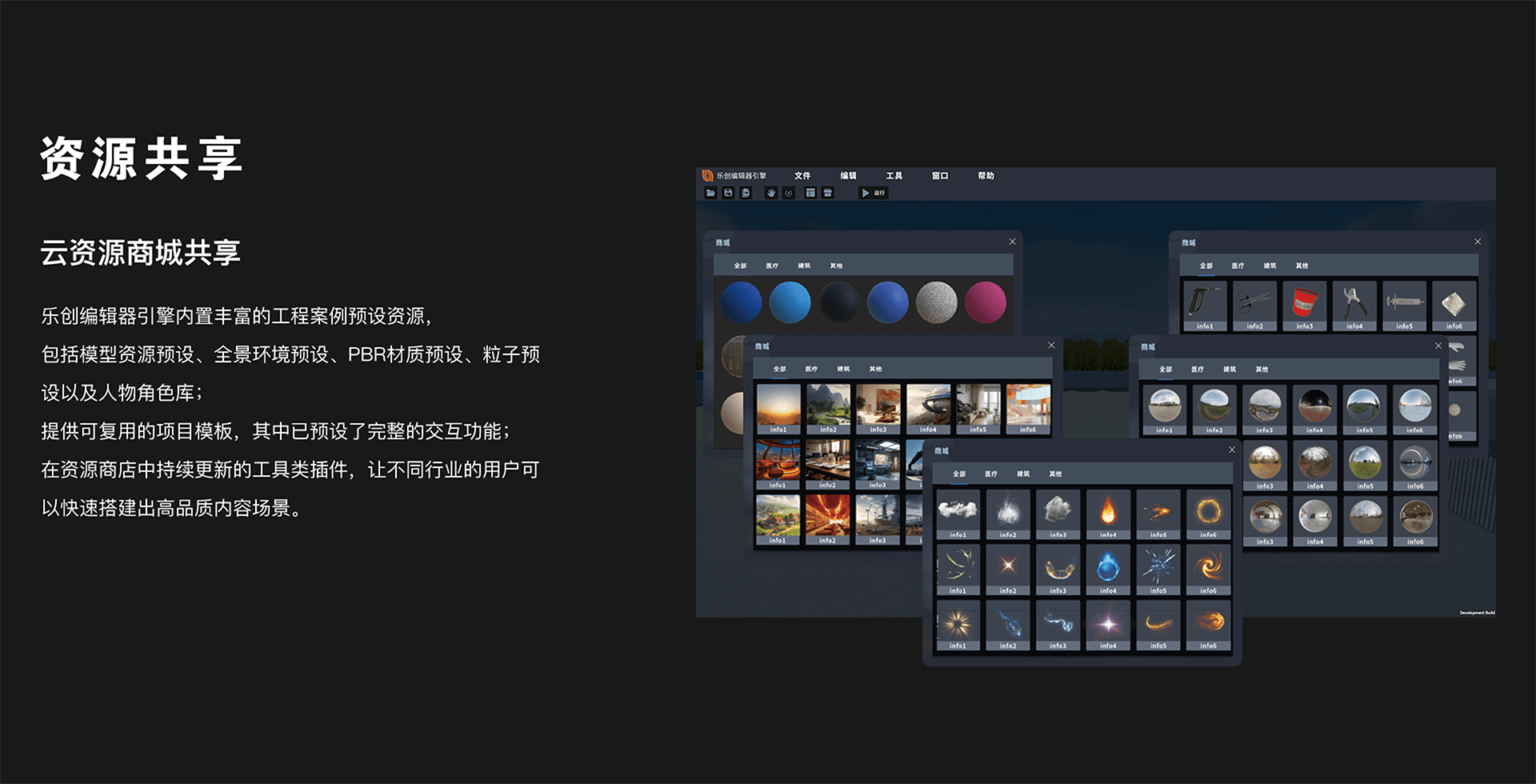The width and height of the screenshot is (1536, 784).
Task: Open the 帮助 menu
Action: [x=986, y=175]
